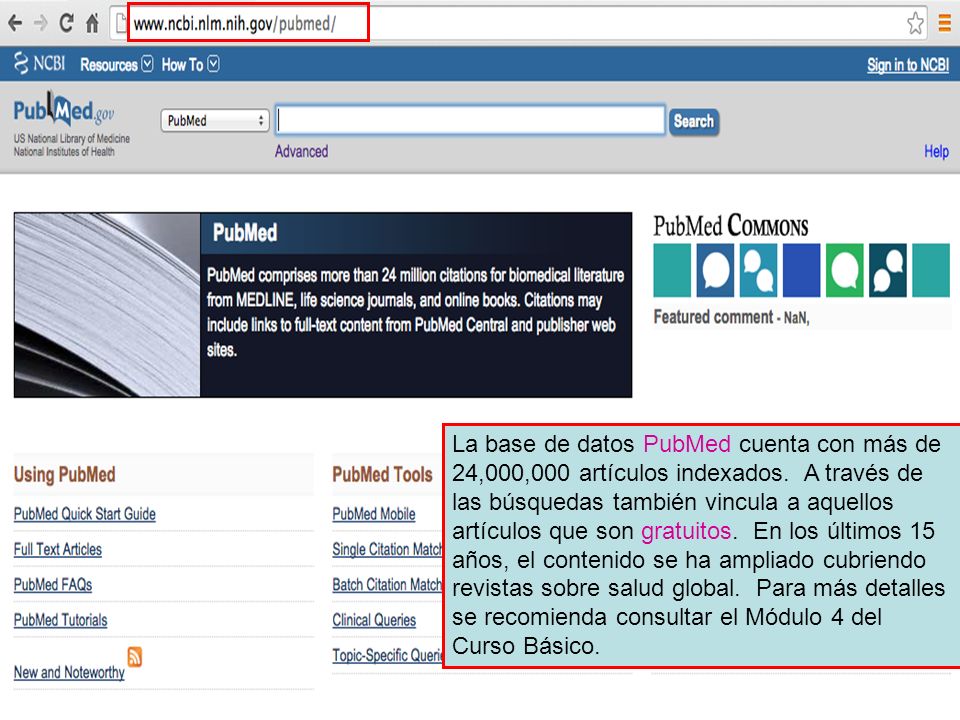960x720 pixels.
Task: Open Batch Citation Matcher link
Action: [387, 585]
